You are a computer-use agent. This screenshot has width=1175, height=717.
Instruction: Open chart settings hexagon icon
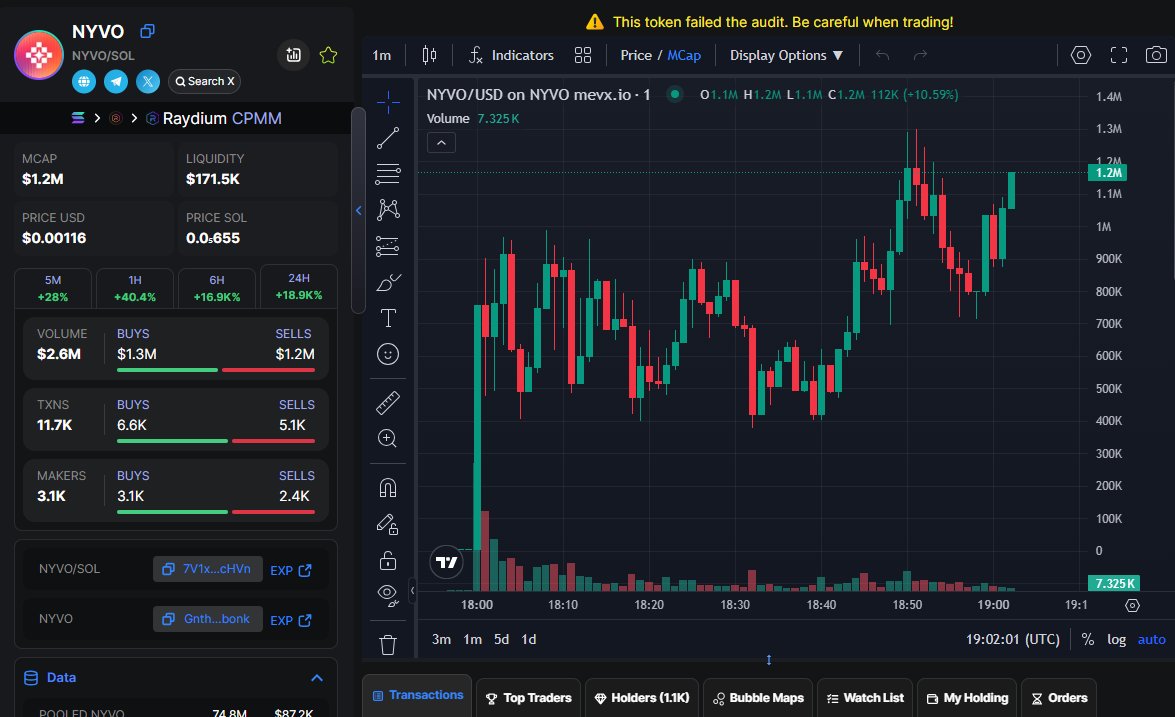coord(1081,55)
